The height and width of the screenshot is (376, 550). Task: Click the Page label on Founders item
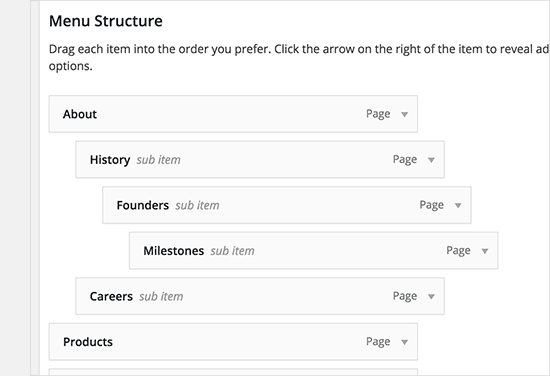(x=431, y=205)
